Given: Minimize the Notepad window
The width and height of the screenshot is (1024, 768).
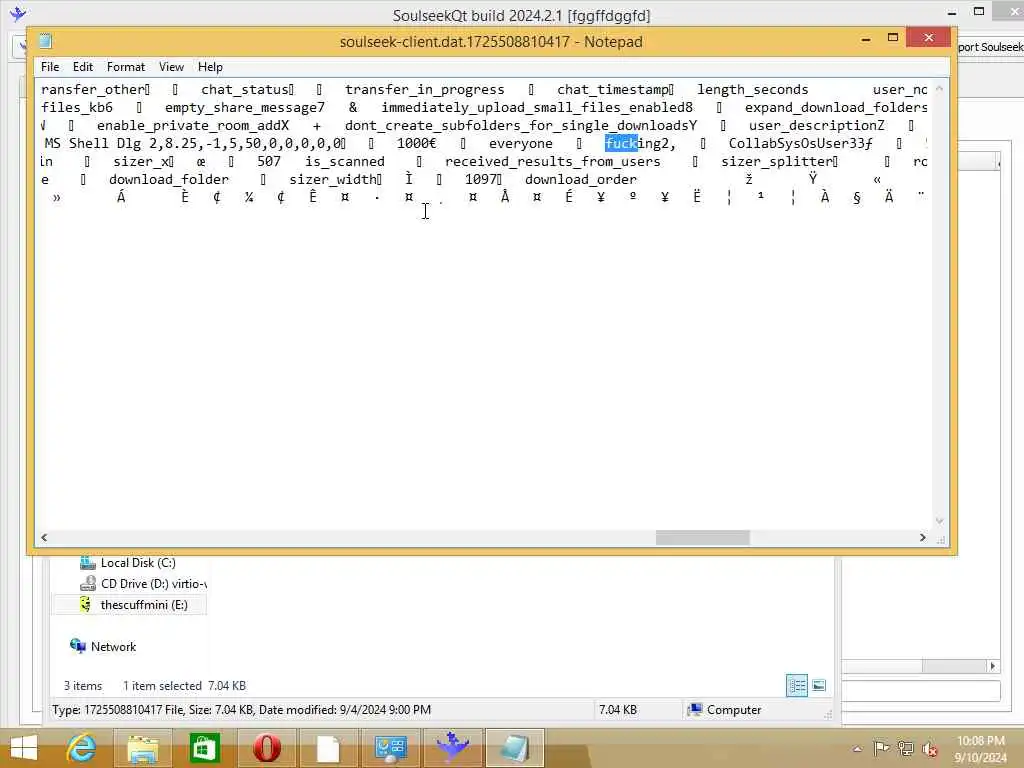Looking at the screenshot, I should coord(866,39).
